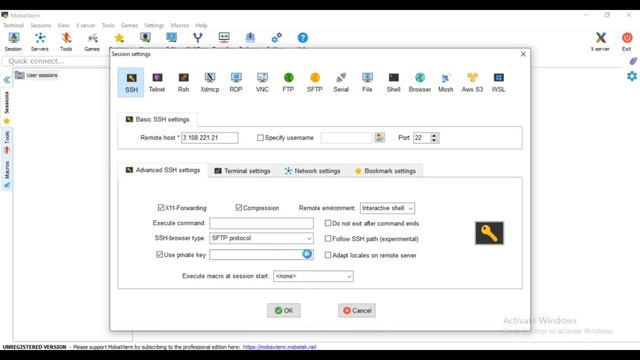Open the Tools toolbar button
The image size is (640, 360).
(x=66, y=42)
